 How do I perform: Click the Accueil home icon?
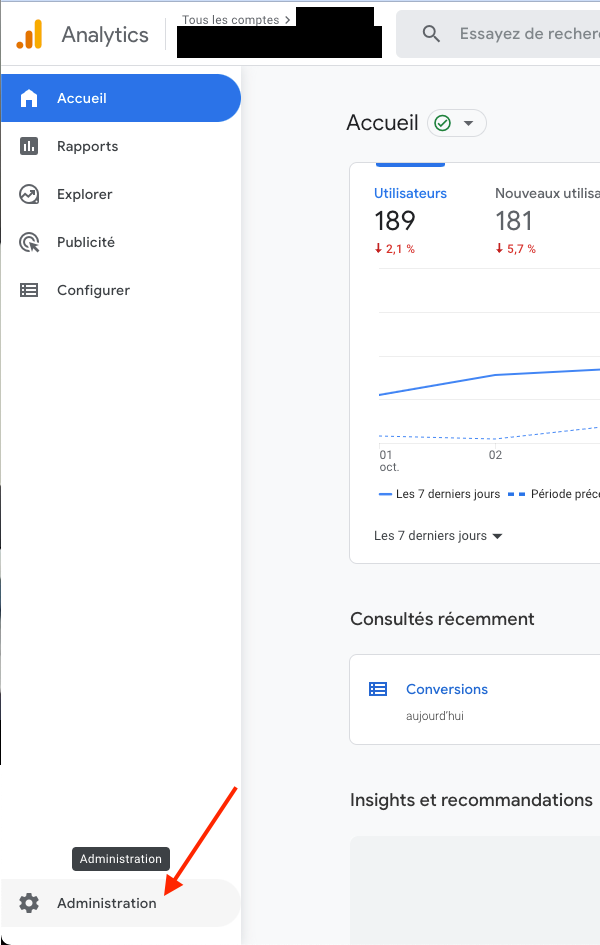pyautogui.click(x=29, y=98)
